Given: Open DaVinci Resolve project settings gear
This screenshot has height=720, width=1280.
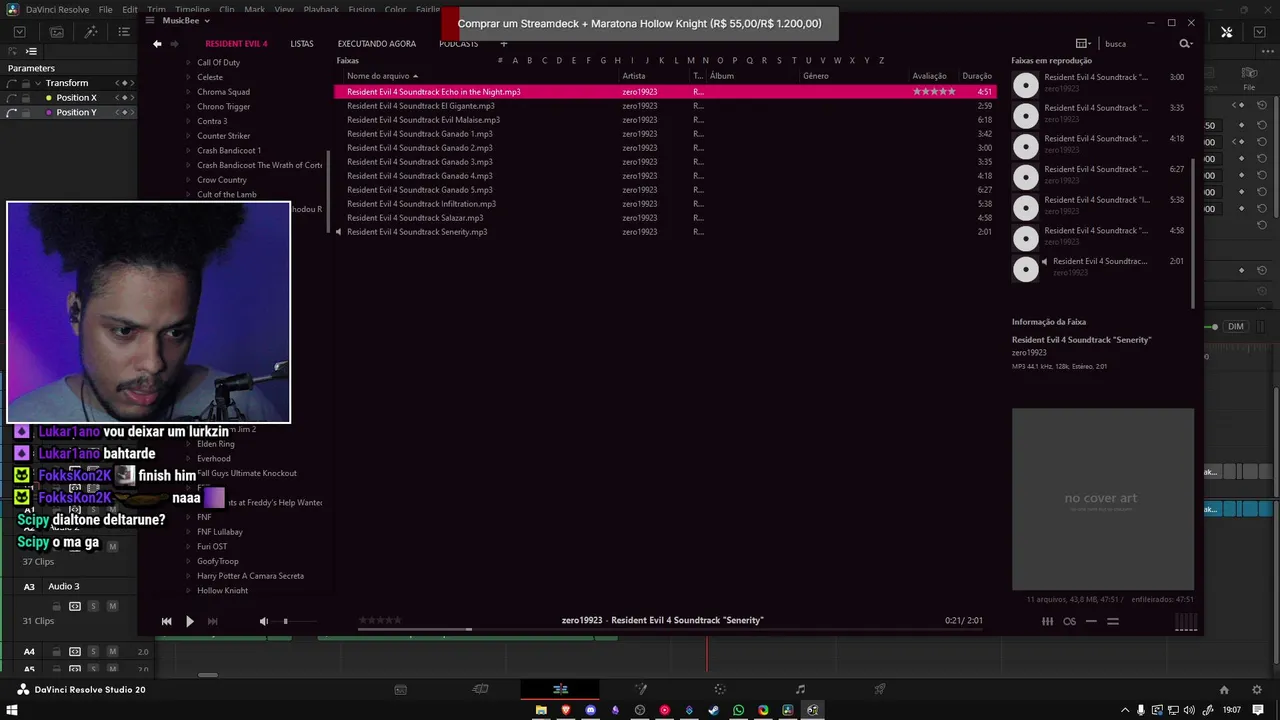Looking at the screenshot, I should tap(1257, 689).
